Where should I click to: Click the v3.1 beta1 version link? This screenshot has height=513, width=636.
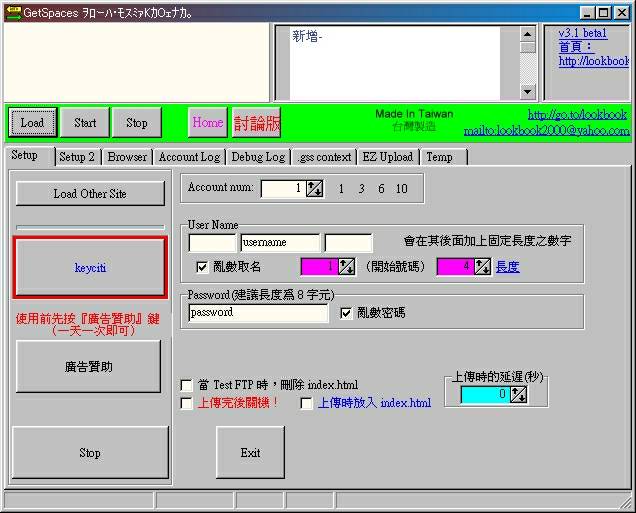click(x=582, y=33)
